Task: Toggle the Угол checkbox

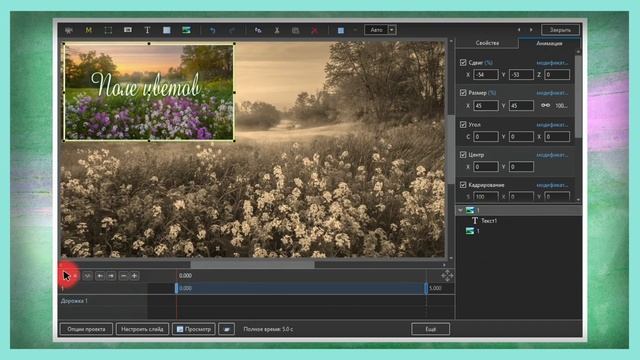Action: (463, 124)
